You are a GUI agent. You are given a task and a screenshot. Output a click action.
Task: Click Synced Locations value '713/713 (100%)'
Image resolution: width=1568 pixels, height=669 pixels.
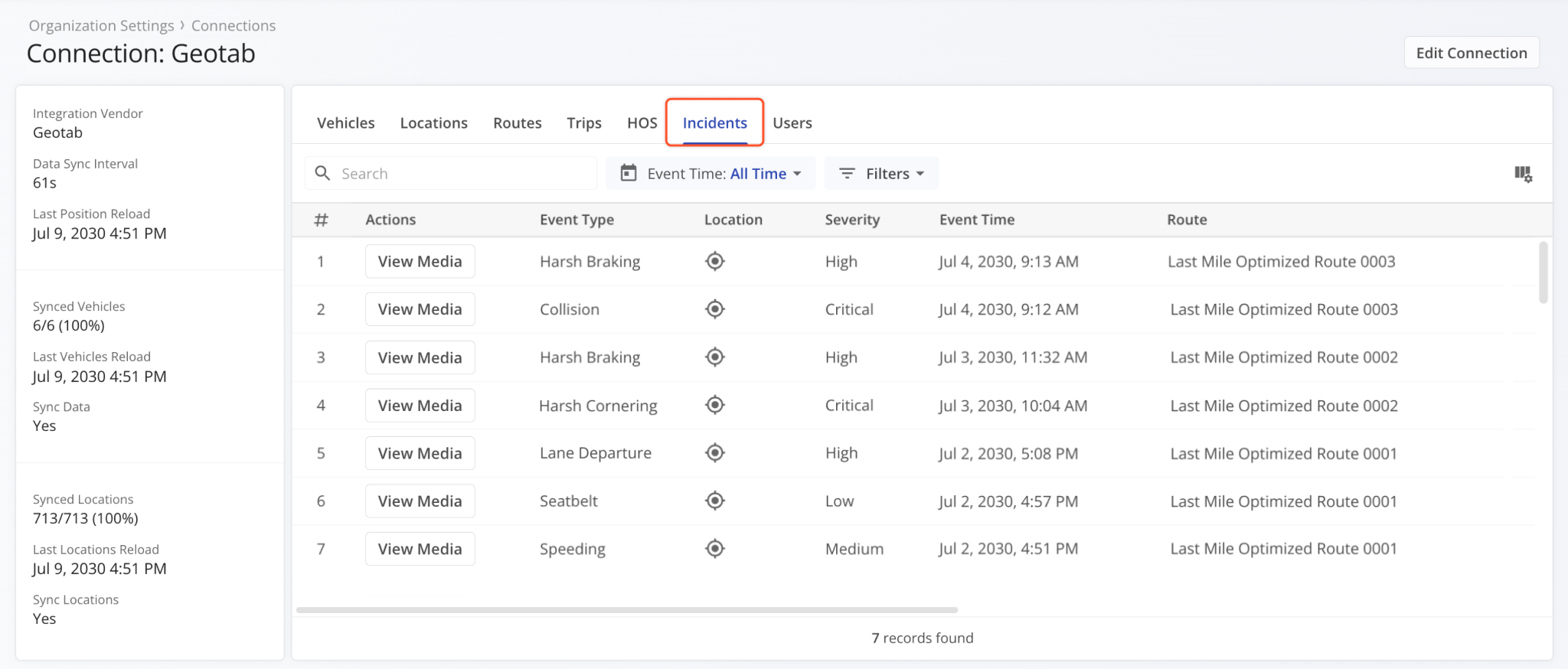(86, 518)
